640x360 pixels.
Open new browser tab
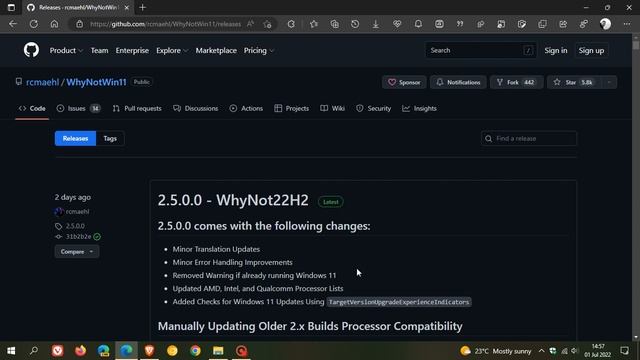[x=142, y=7]
